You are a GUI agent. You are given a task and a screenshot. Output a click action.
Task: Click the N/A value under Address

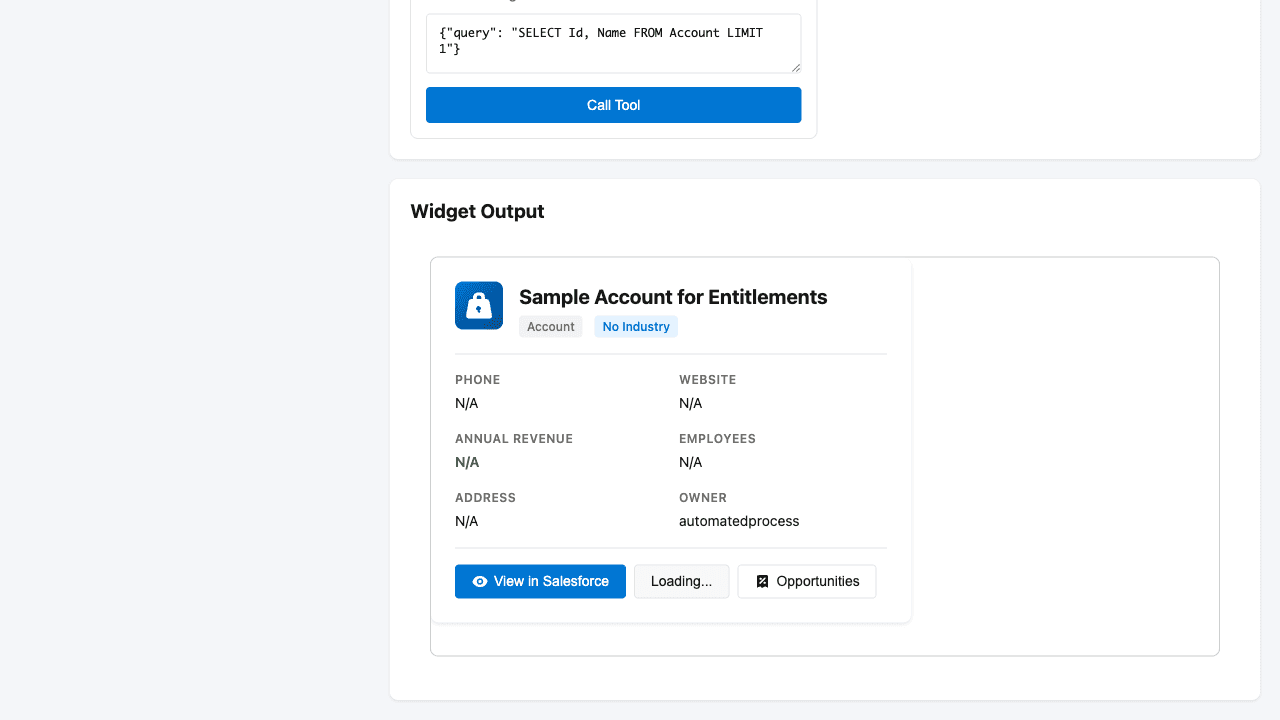[x=467, y=521]
